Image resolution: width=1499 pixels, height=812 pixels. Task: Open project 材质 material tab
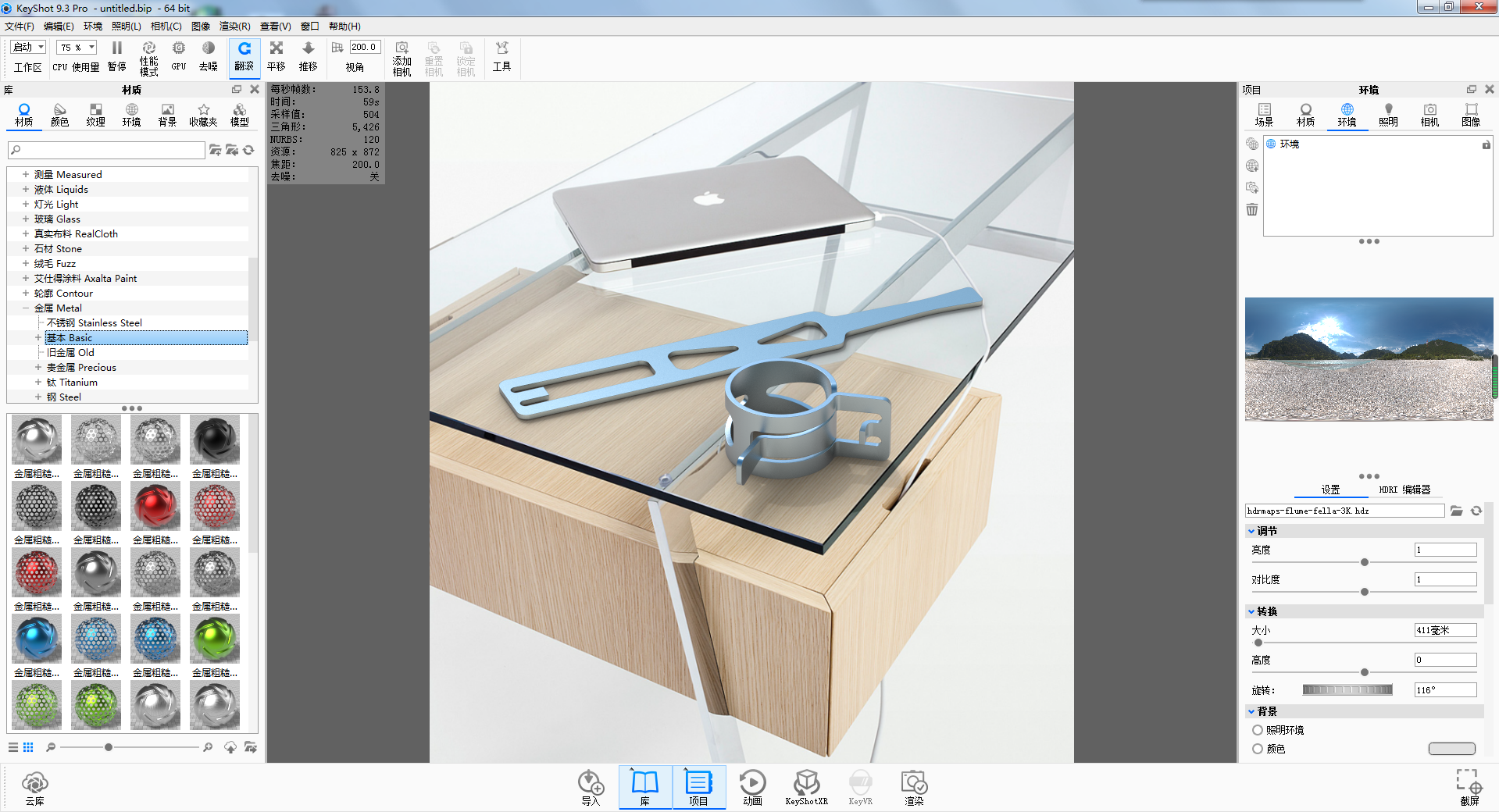click(x=1305, y=115)
